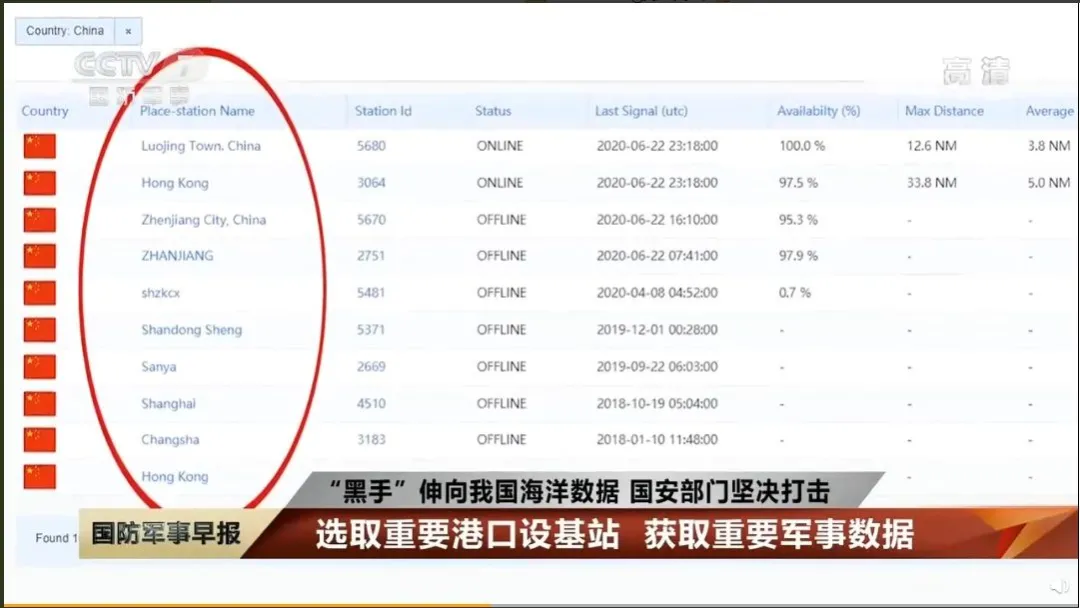
Task: Click the Country: China filter tag
Action: (65, 31)
